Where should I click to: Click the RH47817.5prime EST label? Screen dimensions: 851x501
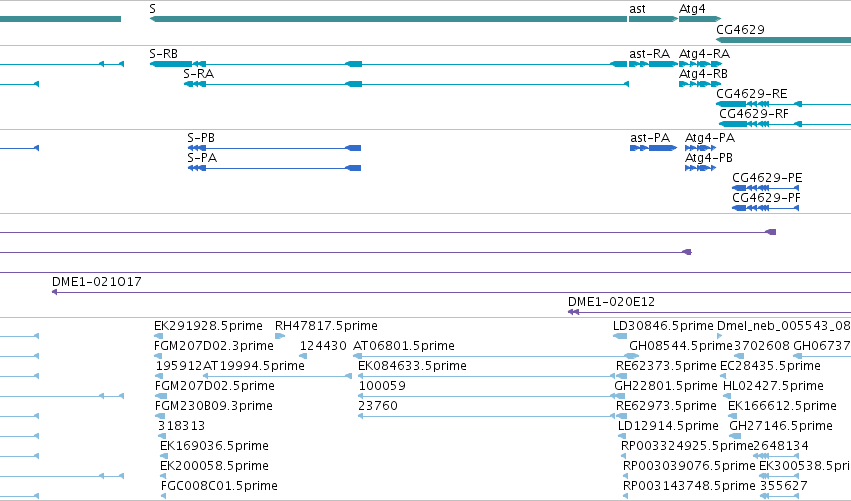click(326, 326)
